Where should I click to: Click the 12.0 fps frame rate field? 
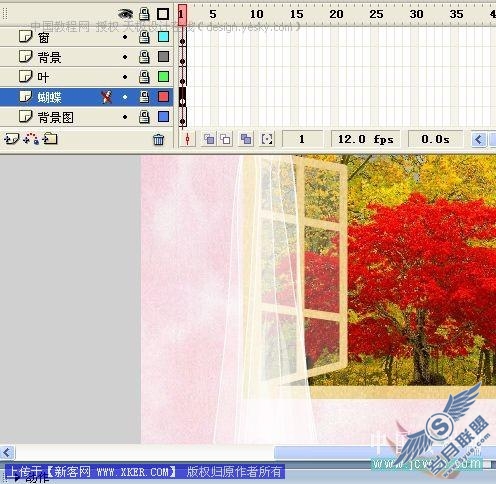366,139
